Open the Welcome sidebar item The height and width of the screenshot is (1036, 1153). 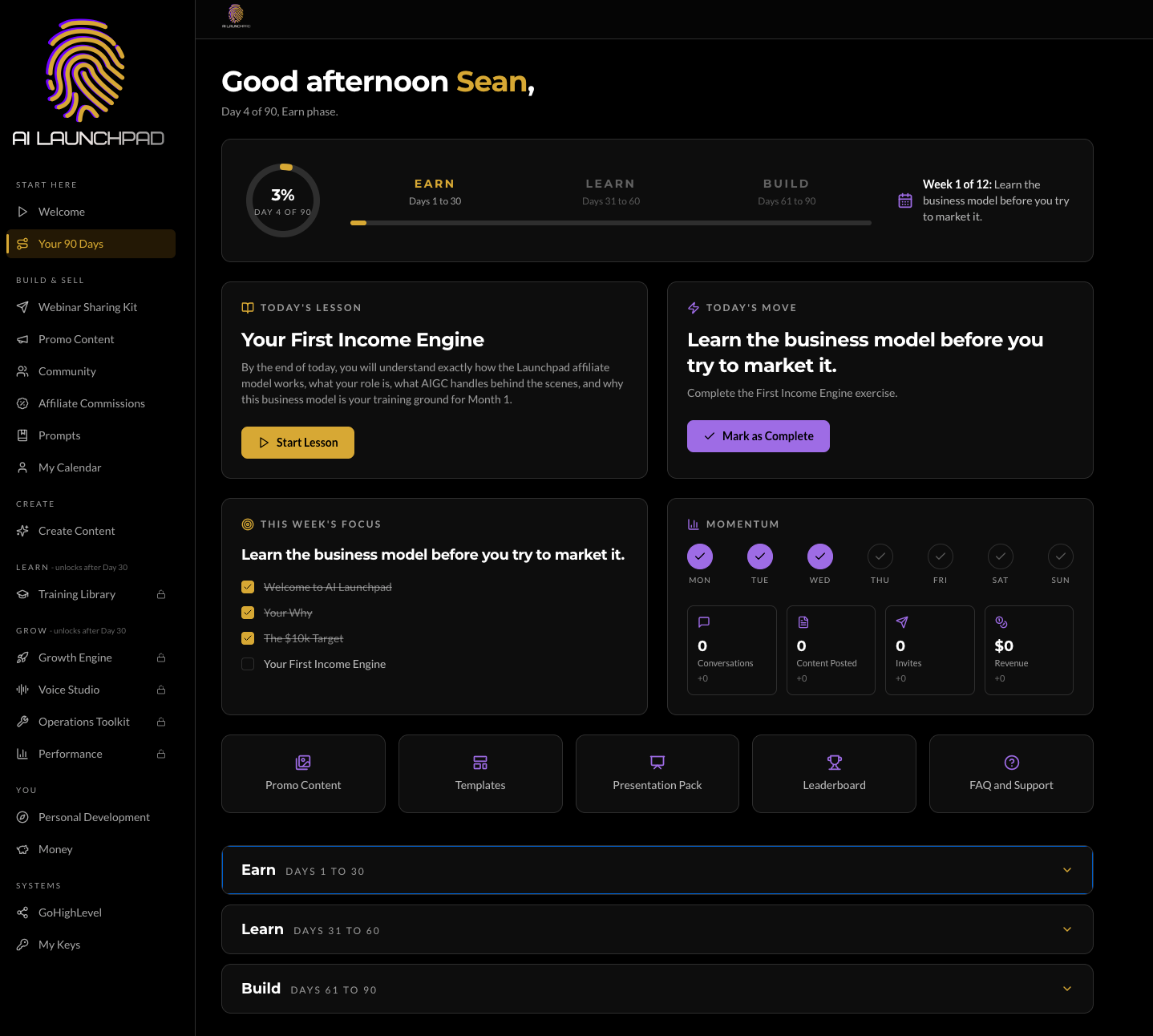[91, 212]
